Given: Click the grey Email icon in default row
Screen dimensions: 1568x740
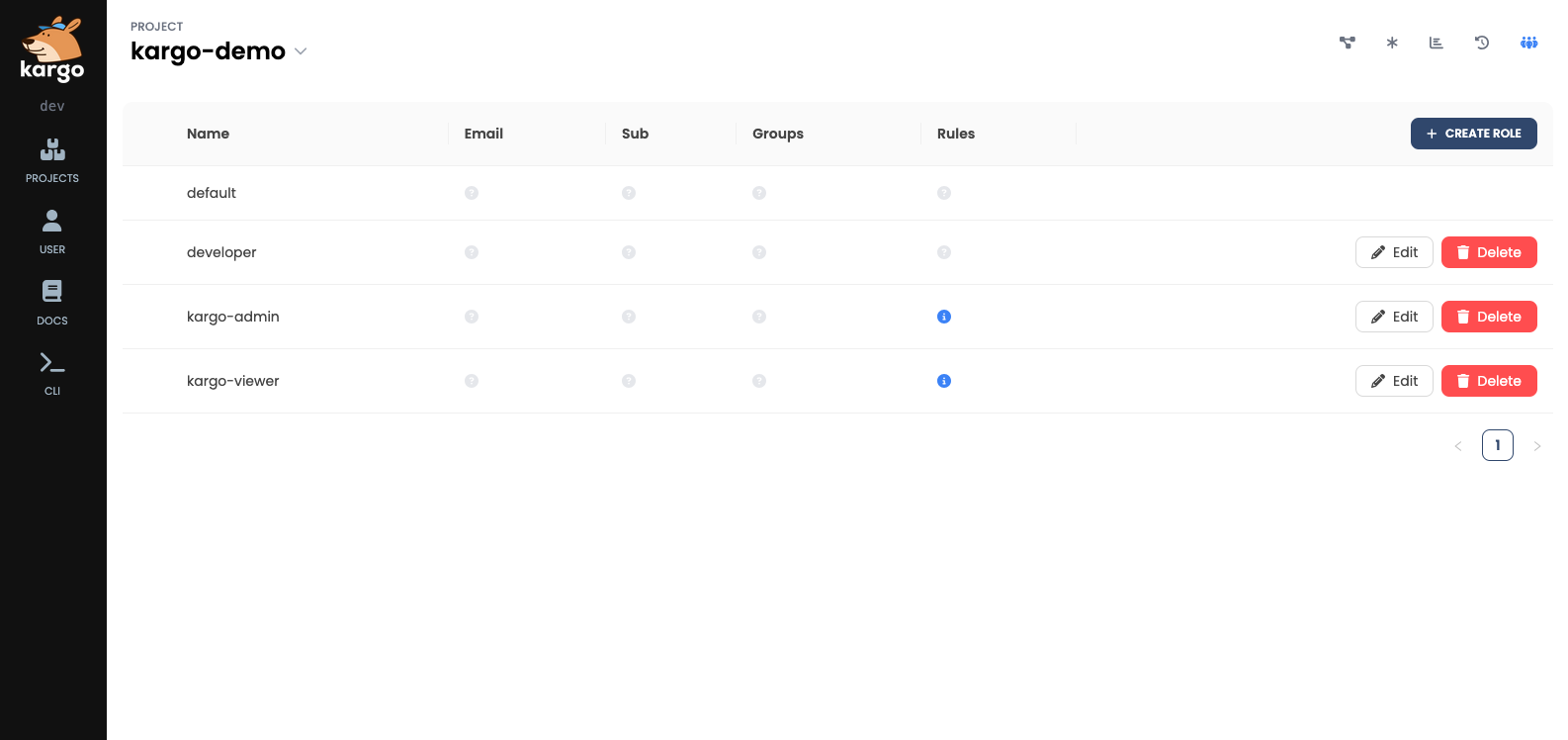Looking at the screenshot, I should pos(472,193).
